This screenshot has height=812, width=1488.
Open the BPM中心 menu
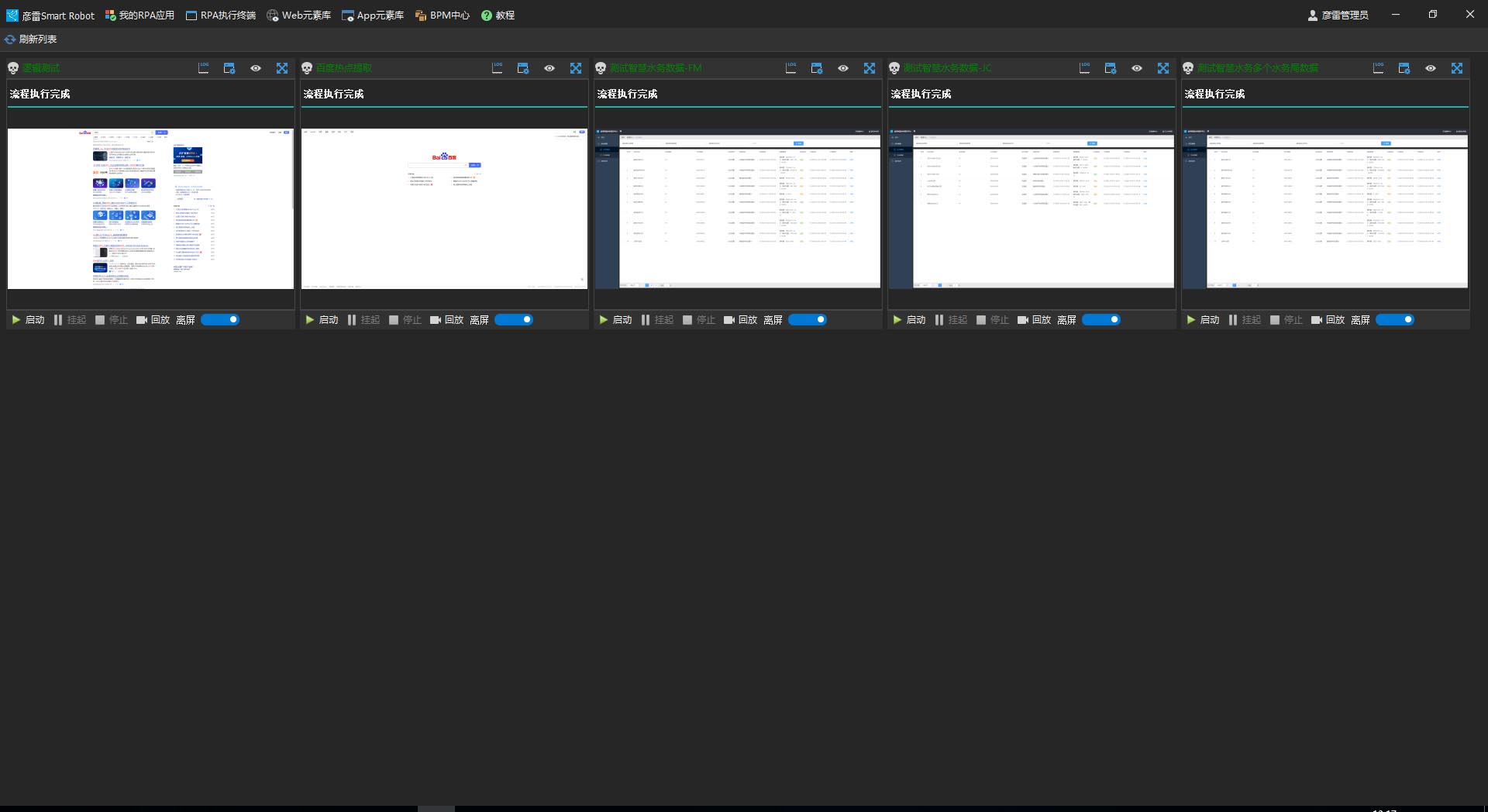(443, 15)
